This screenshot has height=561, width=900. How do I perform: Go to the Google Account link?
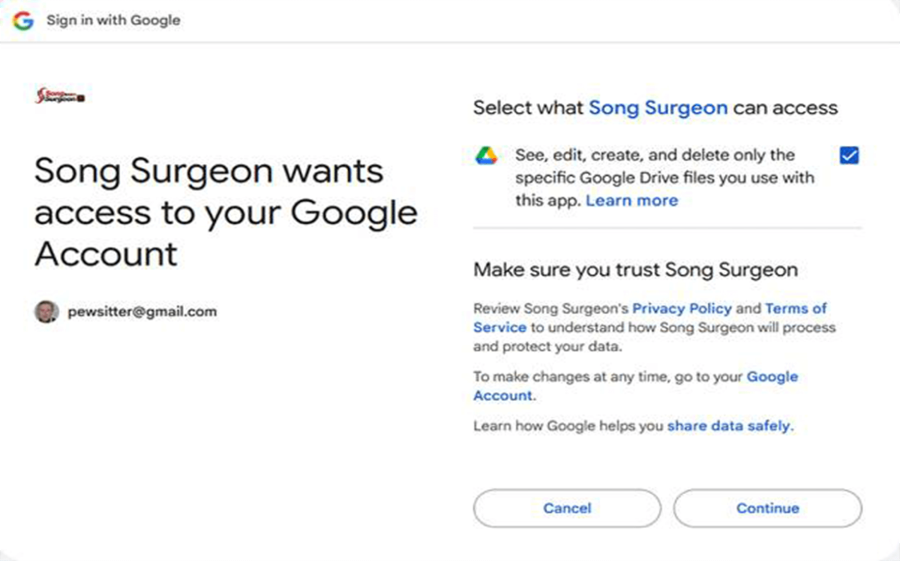tap(772, 377)
